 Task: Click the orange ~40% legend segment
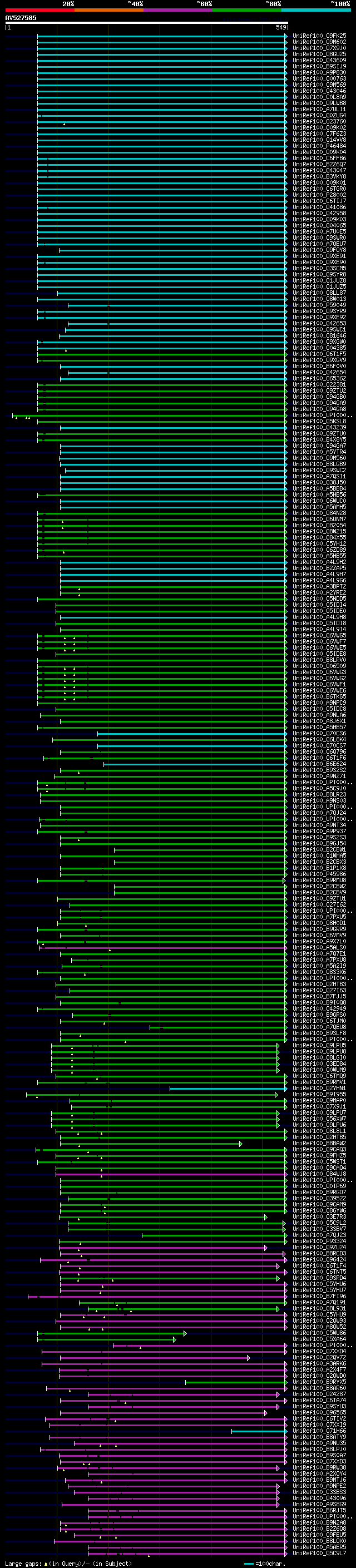[109, 10]
